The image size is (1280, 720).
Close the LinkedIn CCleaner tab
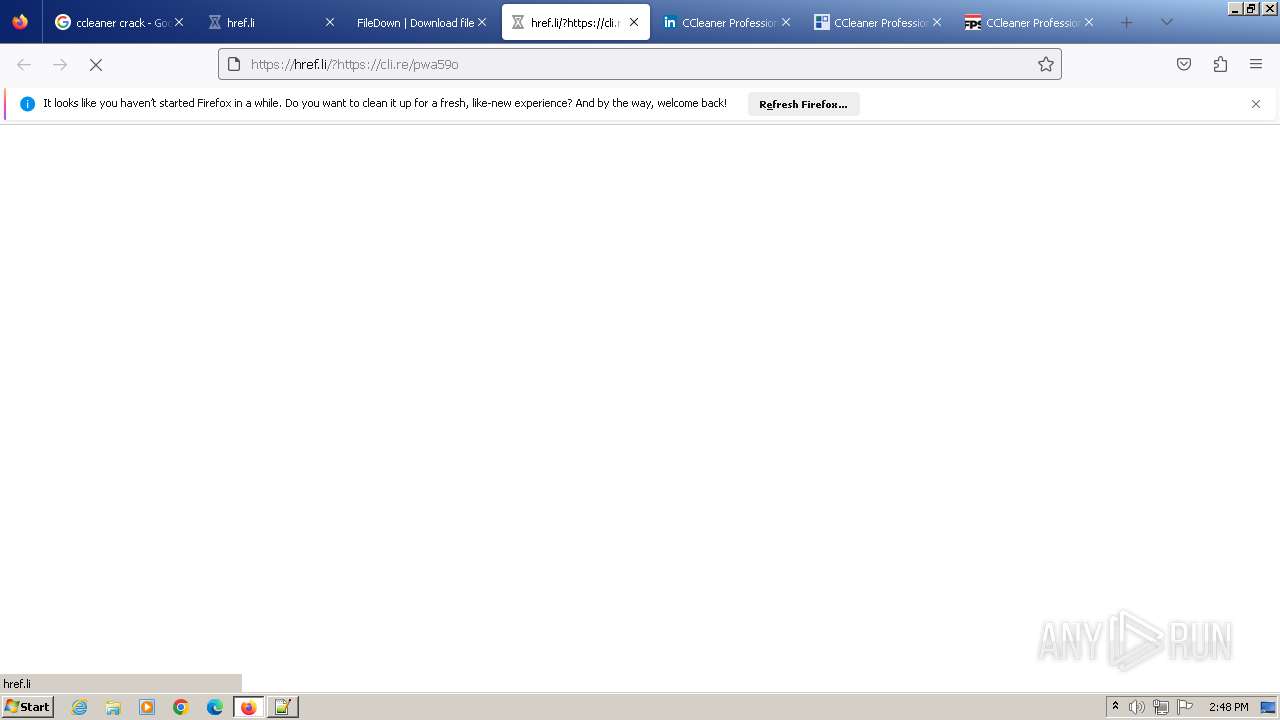pyautogui.click(x=786, y=22)
